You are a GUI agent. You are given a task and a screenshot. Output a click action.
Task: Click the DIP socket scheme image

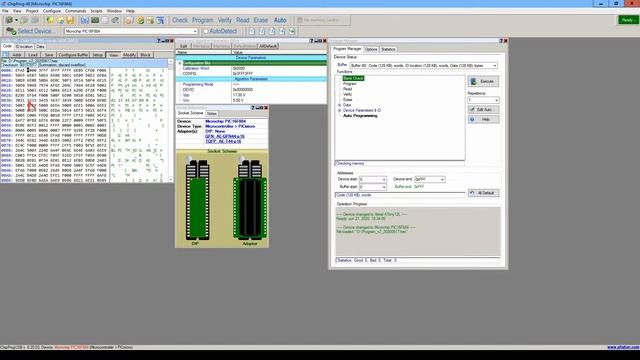(198, 200)
